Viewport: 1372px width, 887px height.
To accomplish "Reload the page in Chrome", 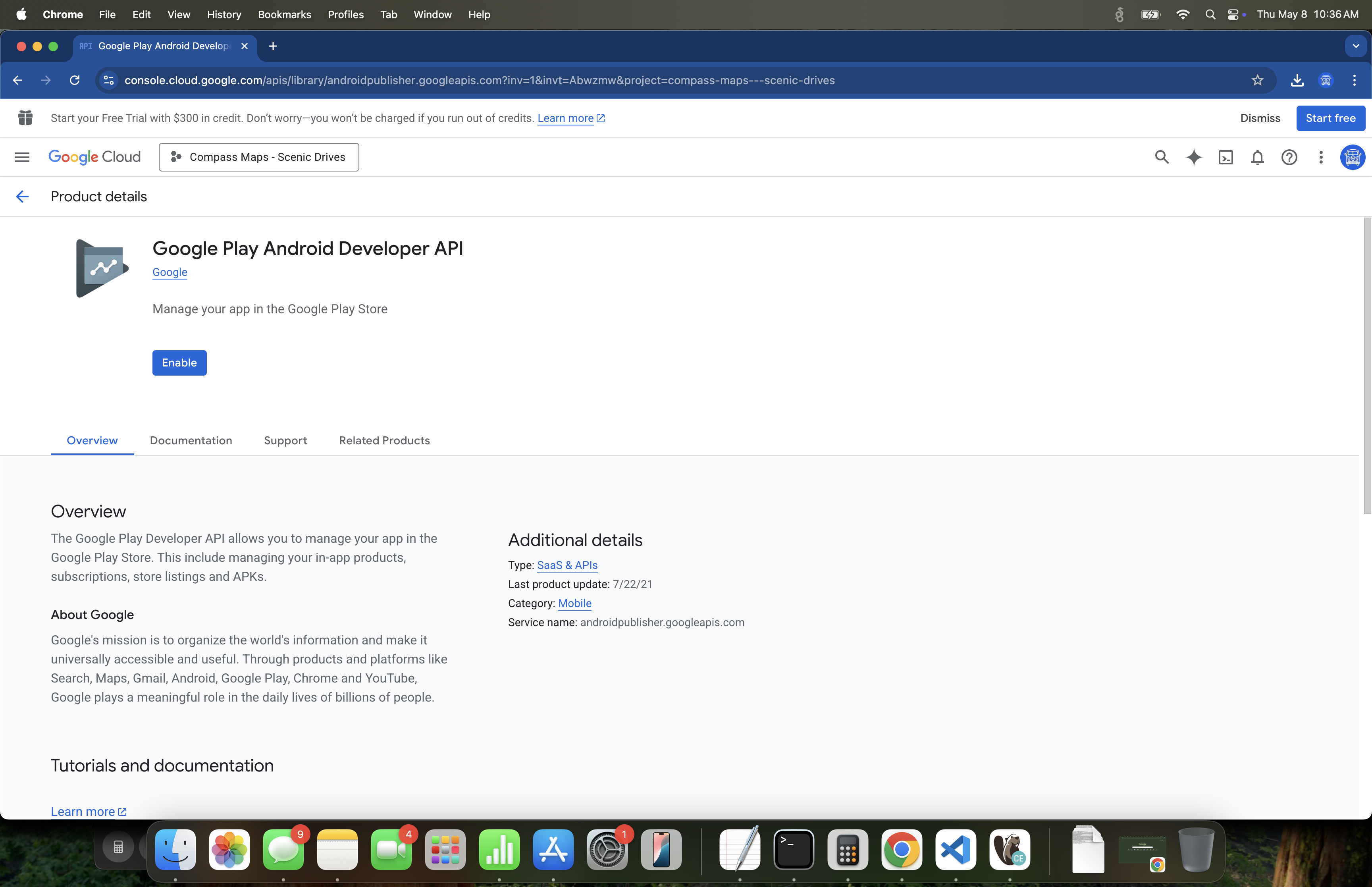I will [x=74, y=80].
